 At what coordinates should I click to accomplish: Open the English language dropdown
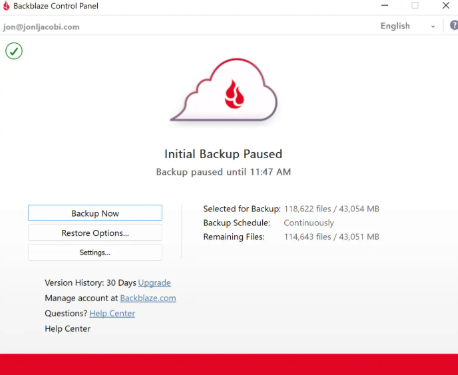click(408, 26)
